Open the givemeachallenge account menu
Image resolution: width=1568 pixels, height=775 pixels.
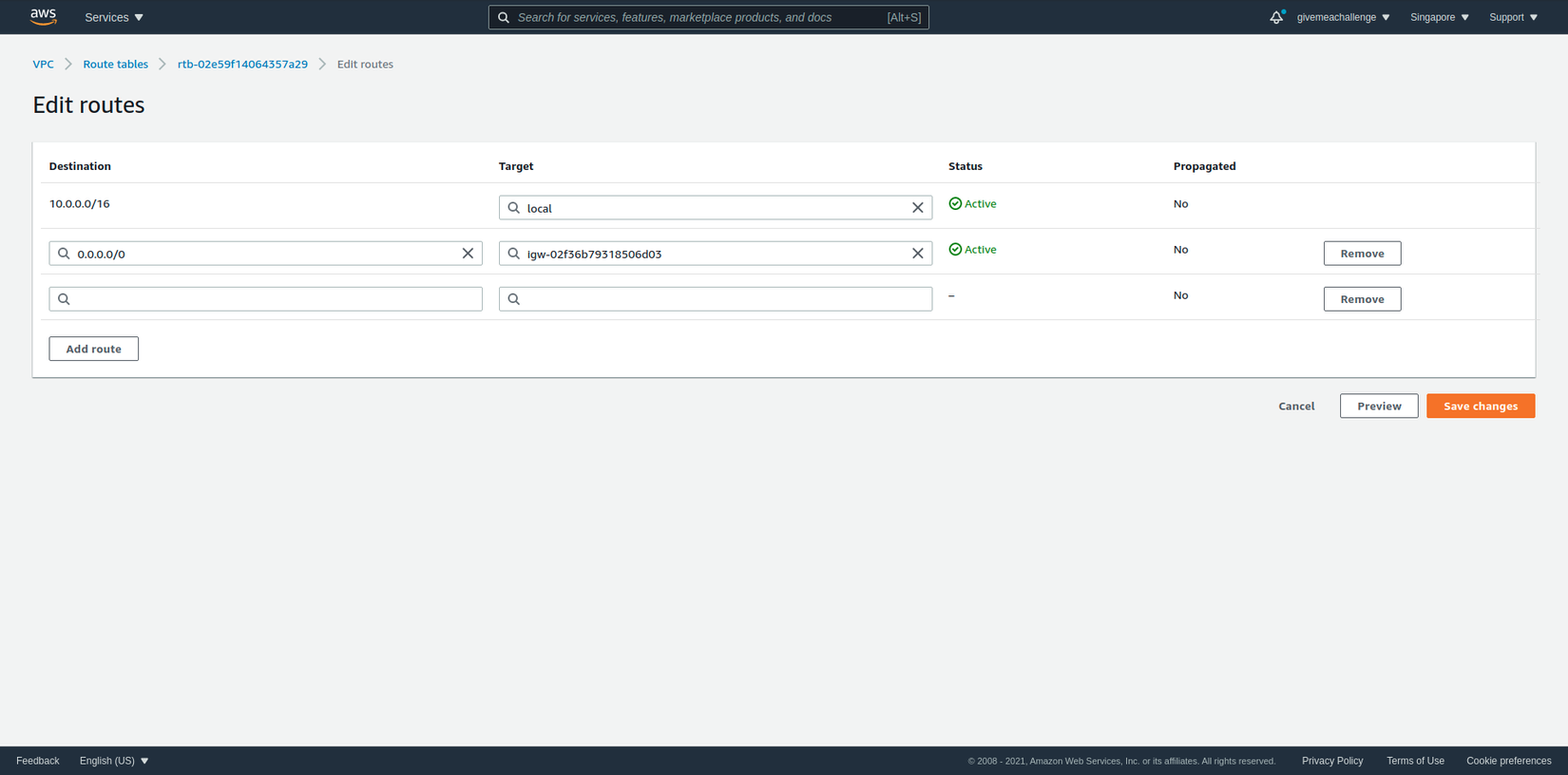click(x=1344, y=17)
